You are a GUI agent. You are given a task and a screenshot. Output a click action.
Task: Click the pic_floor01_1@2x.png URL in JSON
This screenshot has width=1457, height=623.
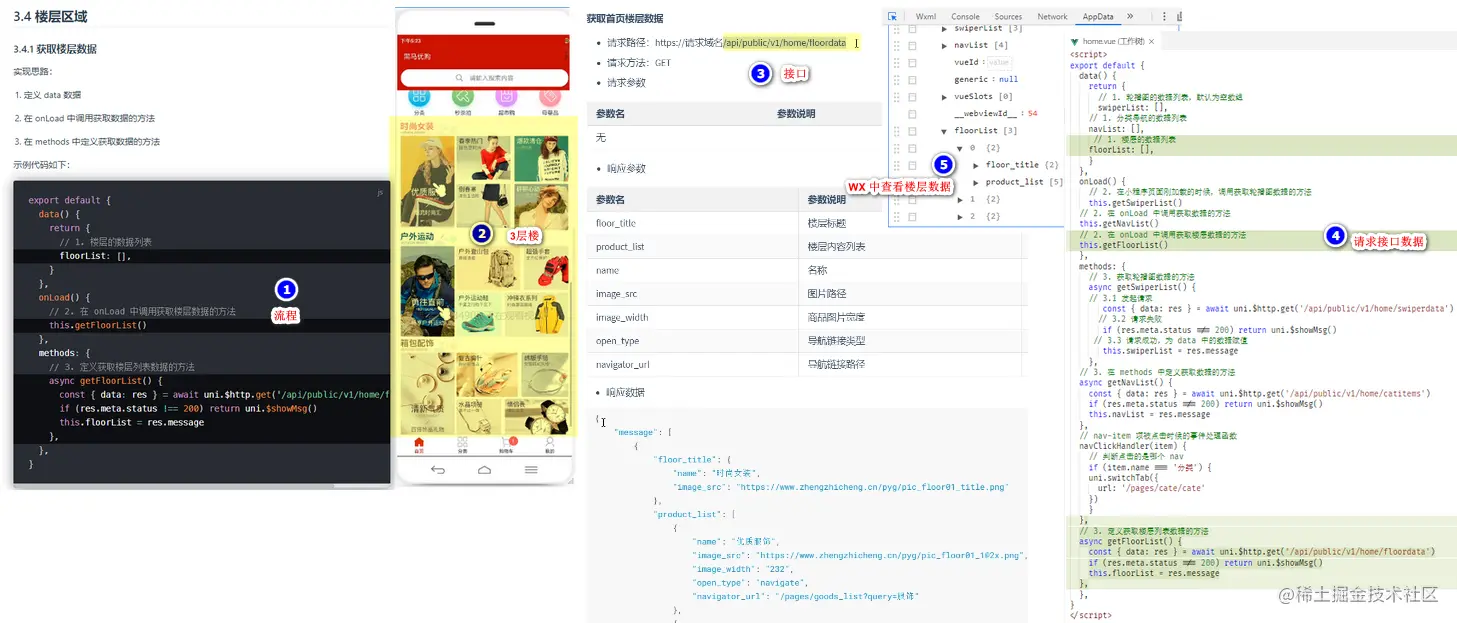tap(891, 554)
